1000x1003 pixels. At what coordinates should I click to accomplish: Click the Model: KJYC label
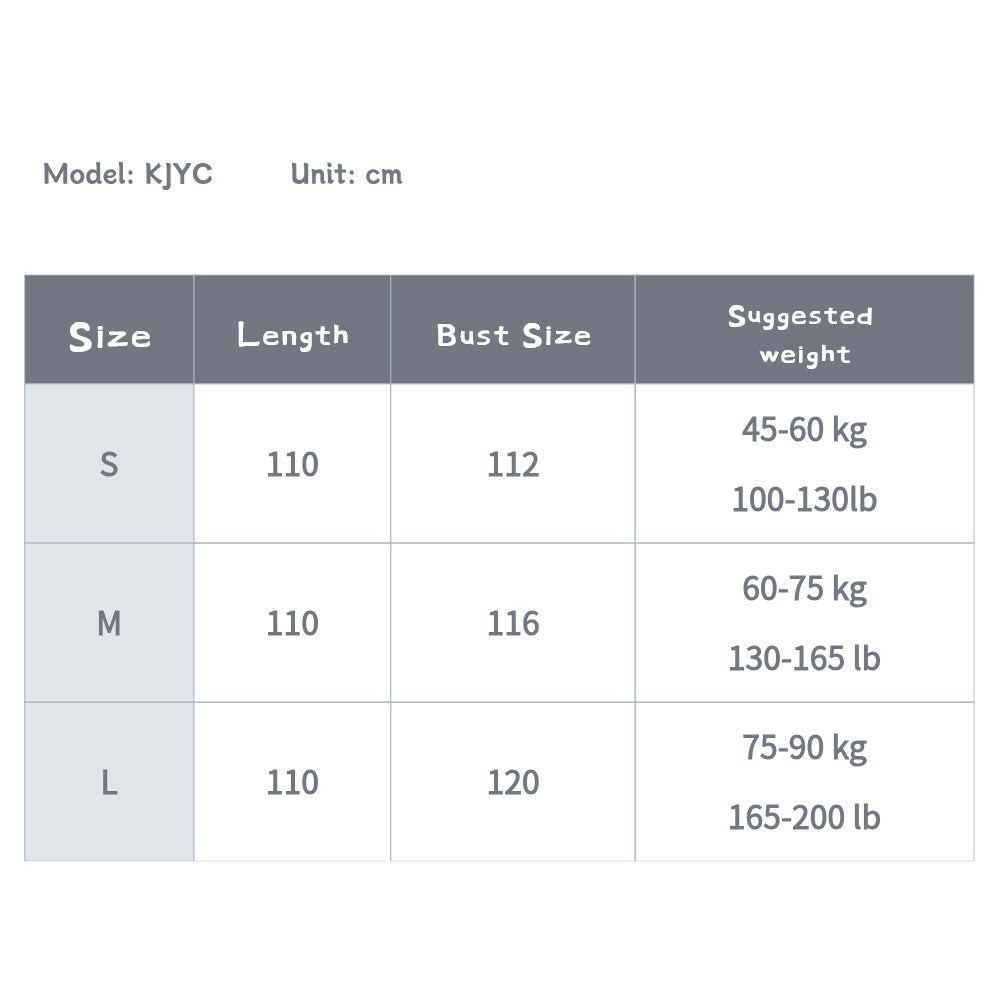(x=128, y=174)
